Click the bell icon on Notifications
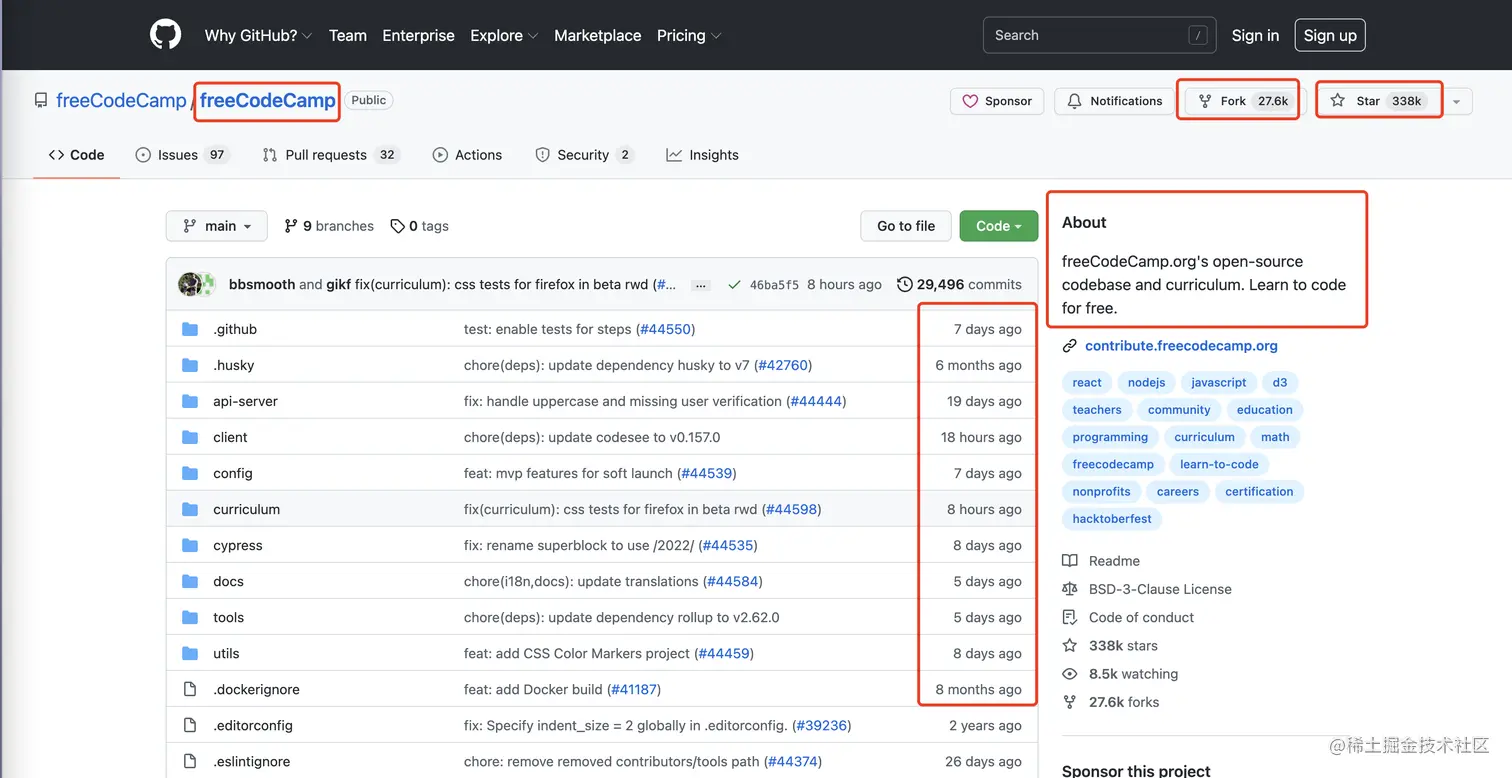Screen dimensions: 1512x778 [x=1075, y=101]
